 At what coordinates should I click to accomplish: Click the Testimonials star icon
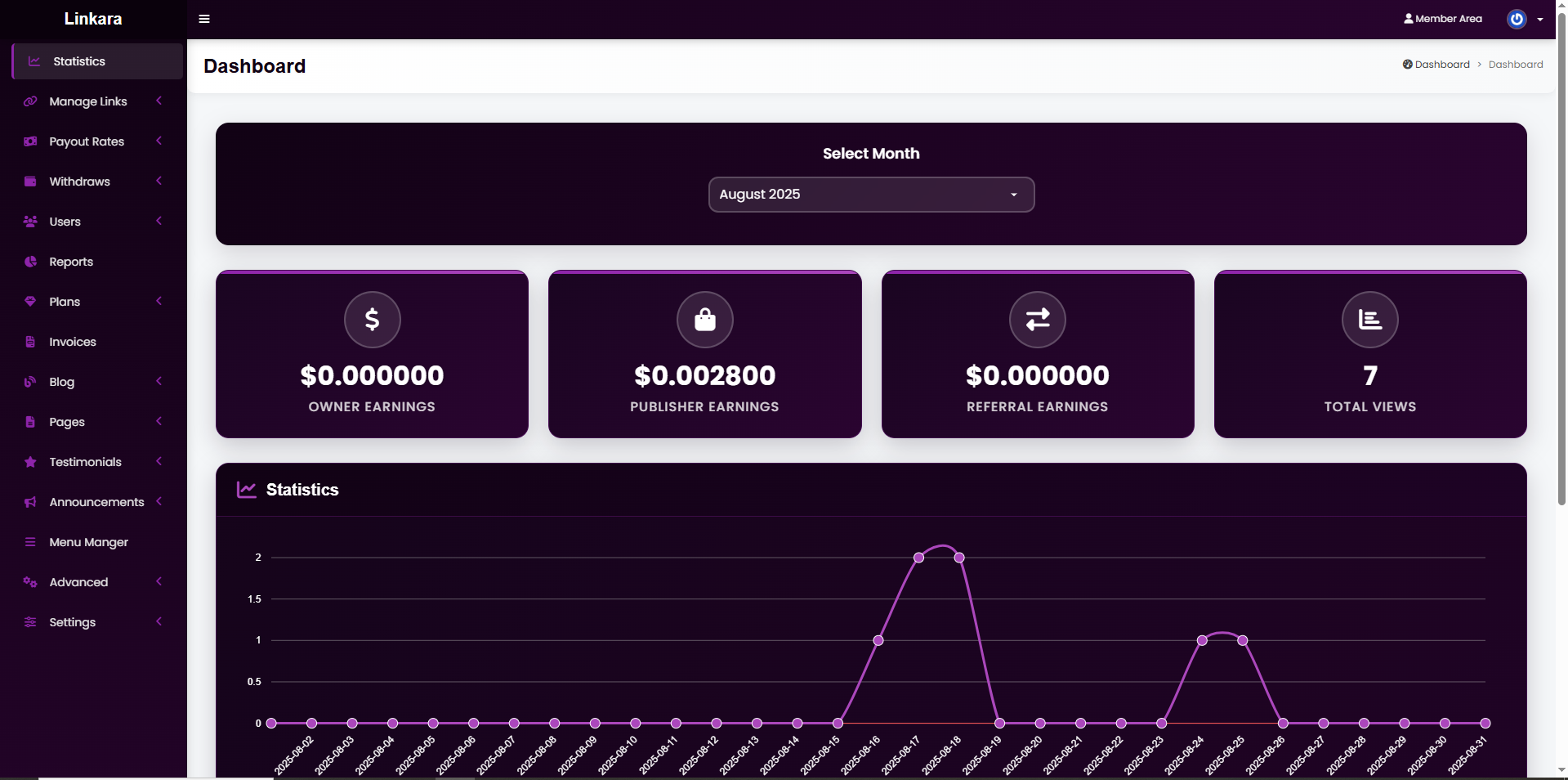click(30, 462)
